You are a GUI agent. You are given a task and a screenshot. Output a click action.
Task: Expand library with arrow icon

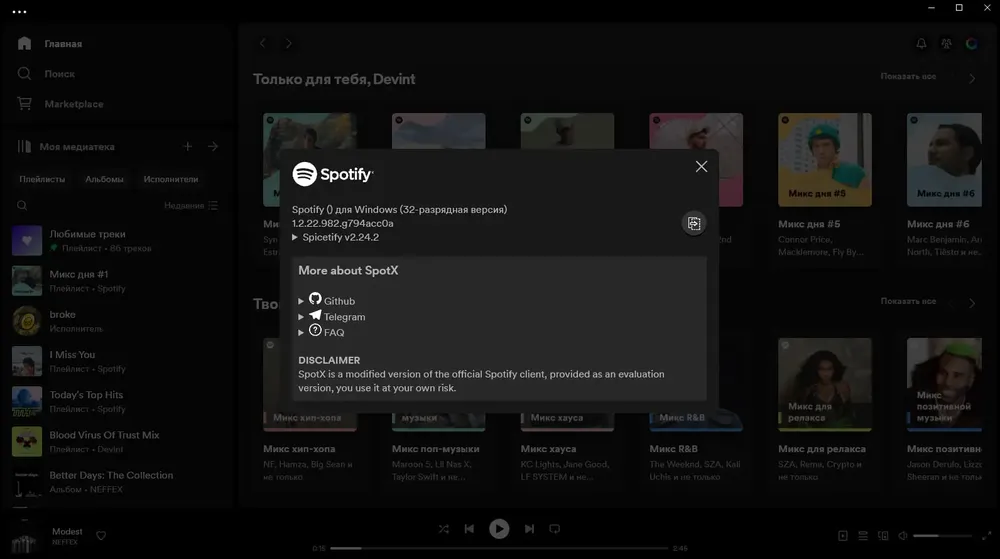pos(213,147)
